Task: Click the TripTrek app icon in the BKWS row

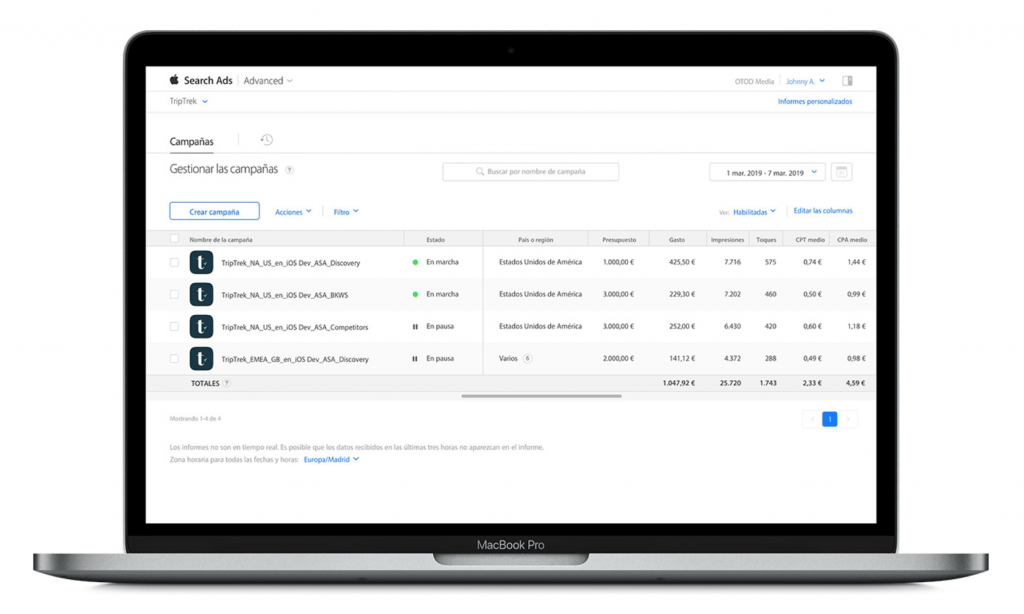Action: [x=201, y=295]
